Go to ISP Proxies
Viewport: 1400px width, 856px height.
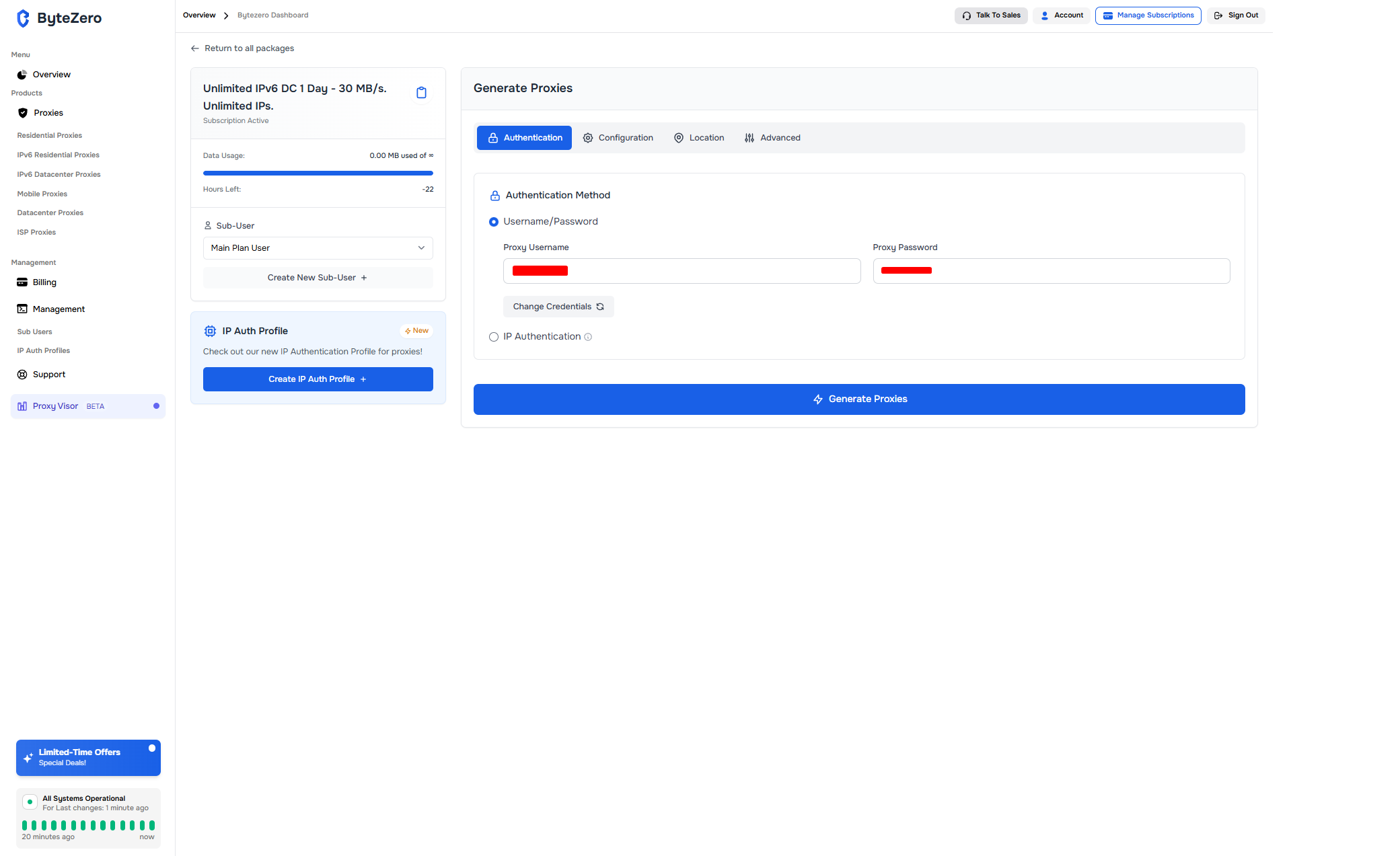pos(36,233)
